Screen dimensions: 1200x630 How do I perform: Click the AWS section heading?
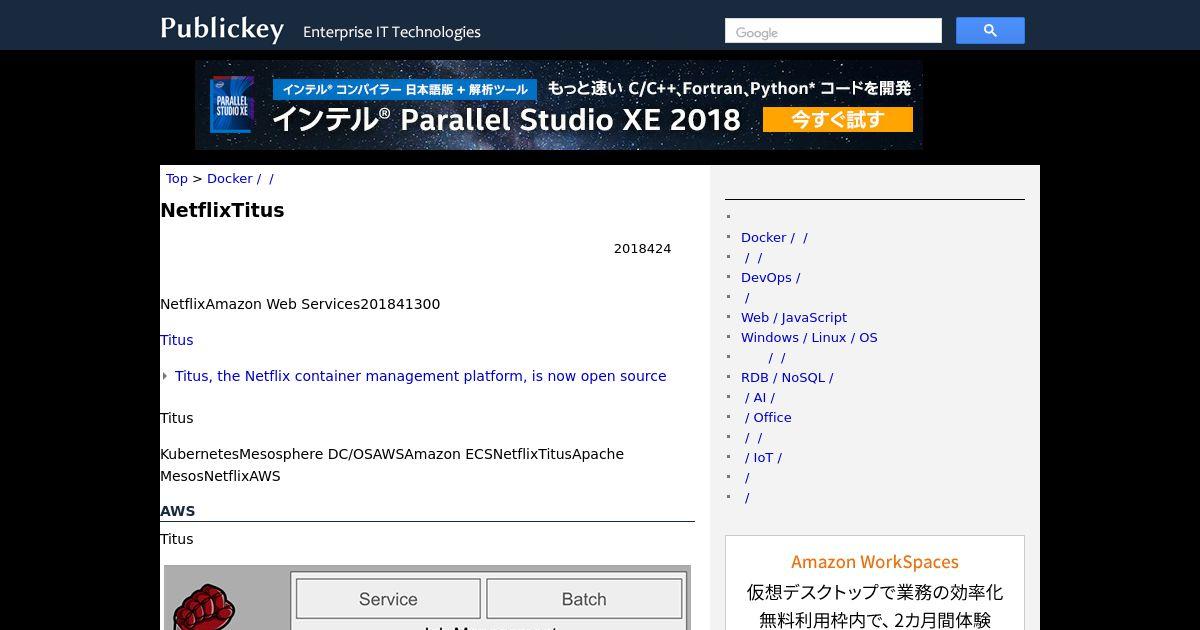(x=177, y=511)
